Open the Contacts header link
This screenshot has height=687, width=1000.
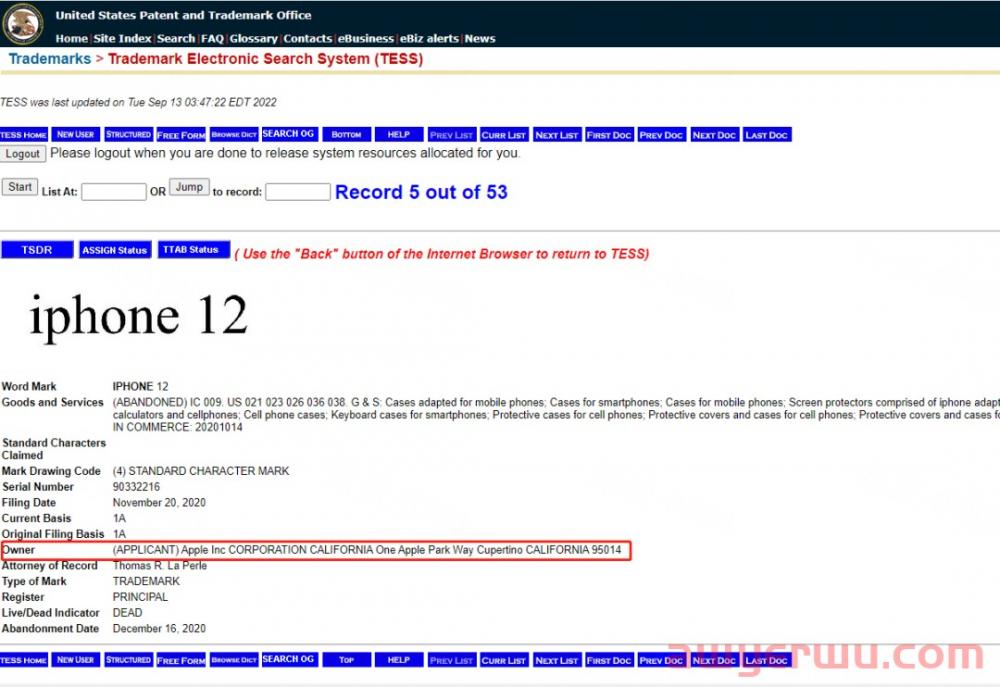coord(307,38)
